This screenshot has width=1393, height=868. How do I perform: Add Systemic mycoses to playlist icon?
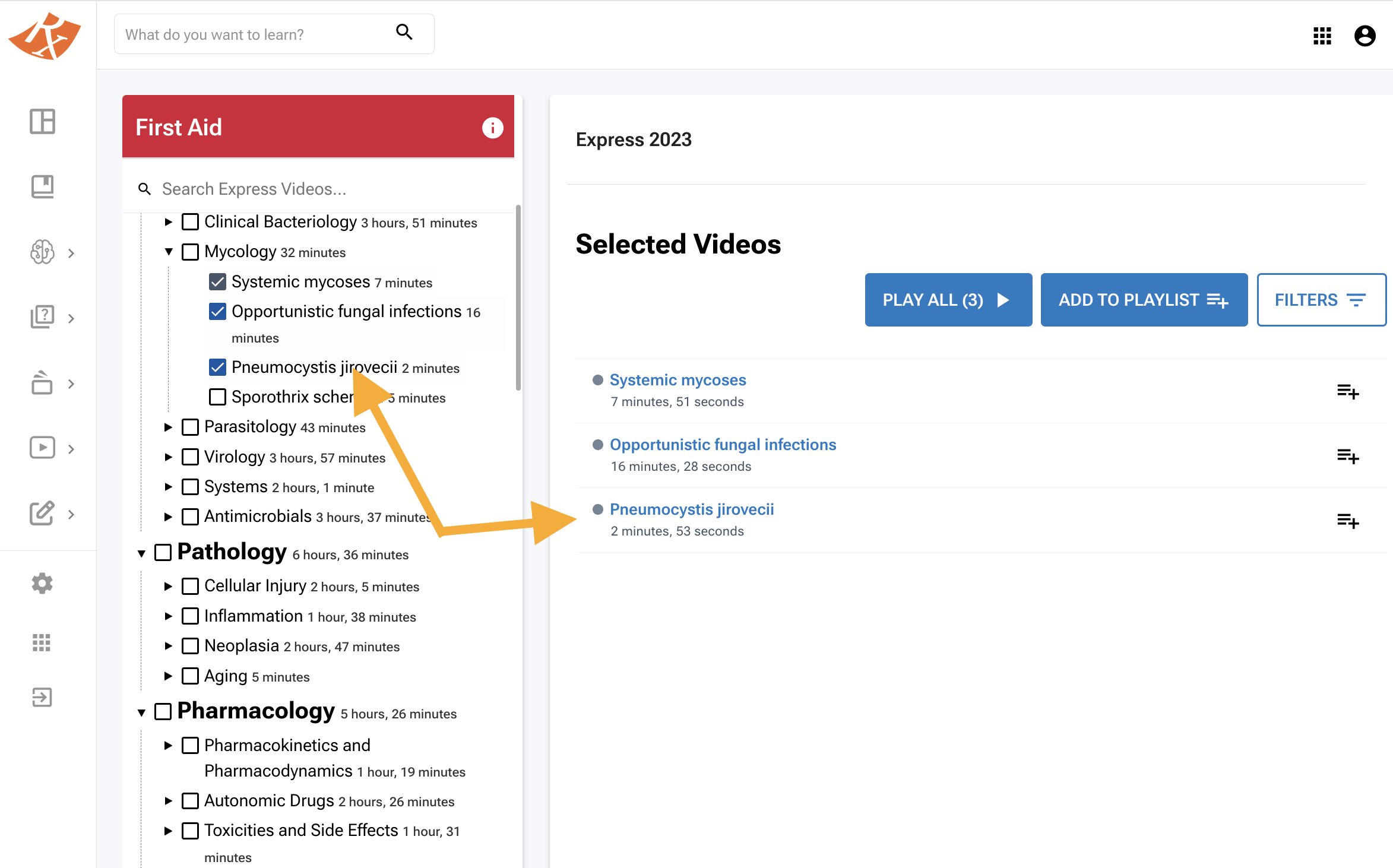pos(1348,391)
